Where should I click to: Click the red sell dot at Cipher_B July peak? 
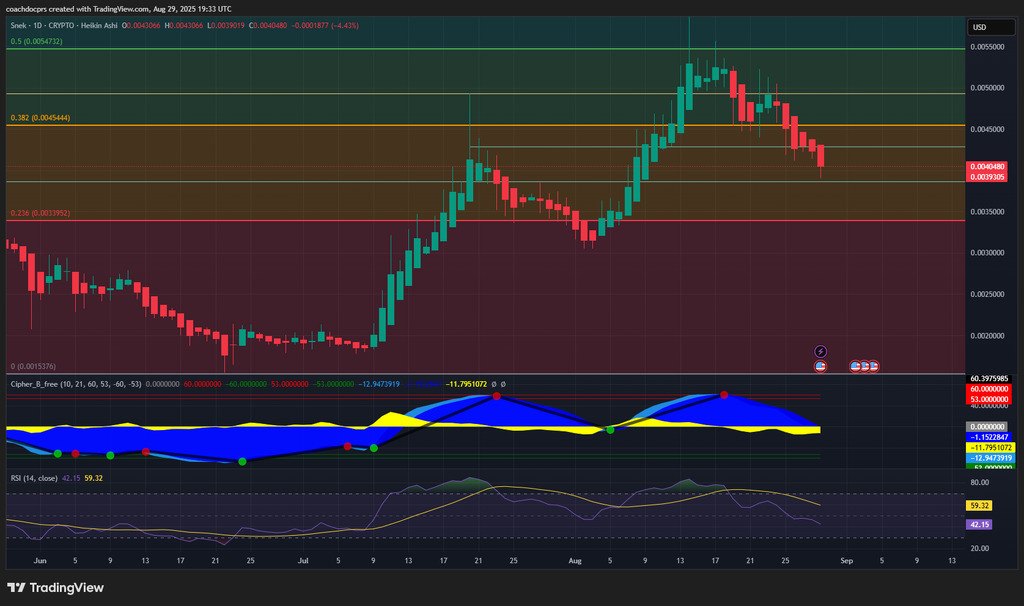(x=495, y=396)
